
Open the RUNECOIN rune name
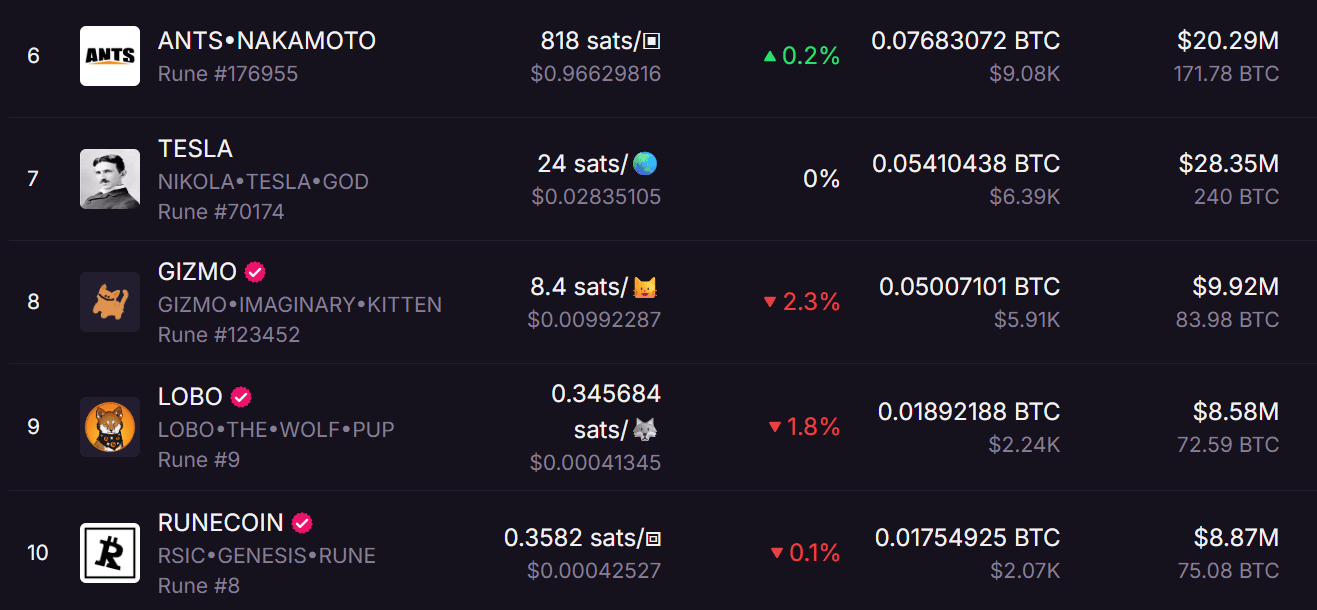221,523
